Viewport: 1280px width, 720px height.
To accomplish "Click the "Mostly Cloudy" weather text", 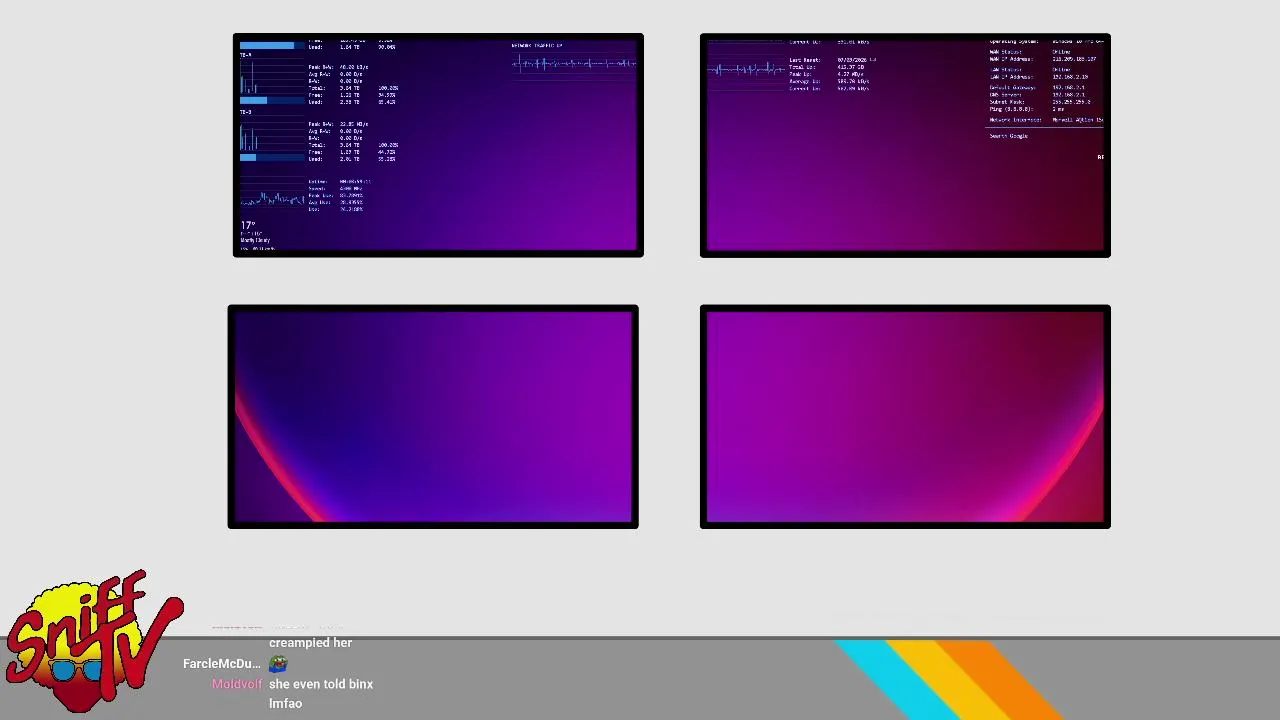I will pos(255,240).
